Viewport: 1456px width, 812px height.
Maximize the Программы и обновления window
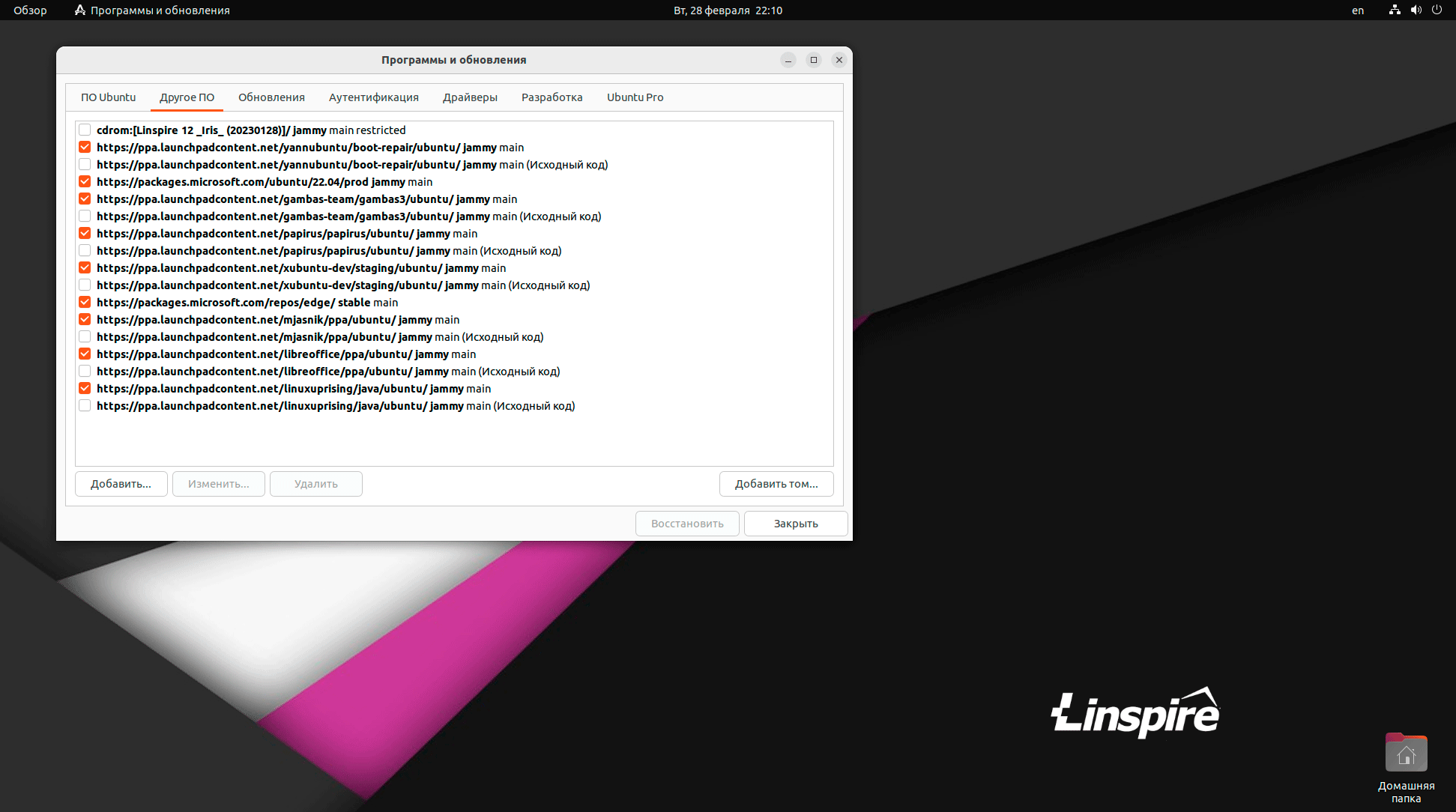[814, 60]
